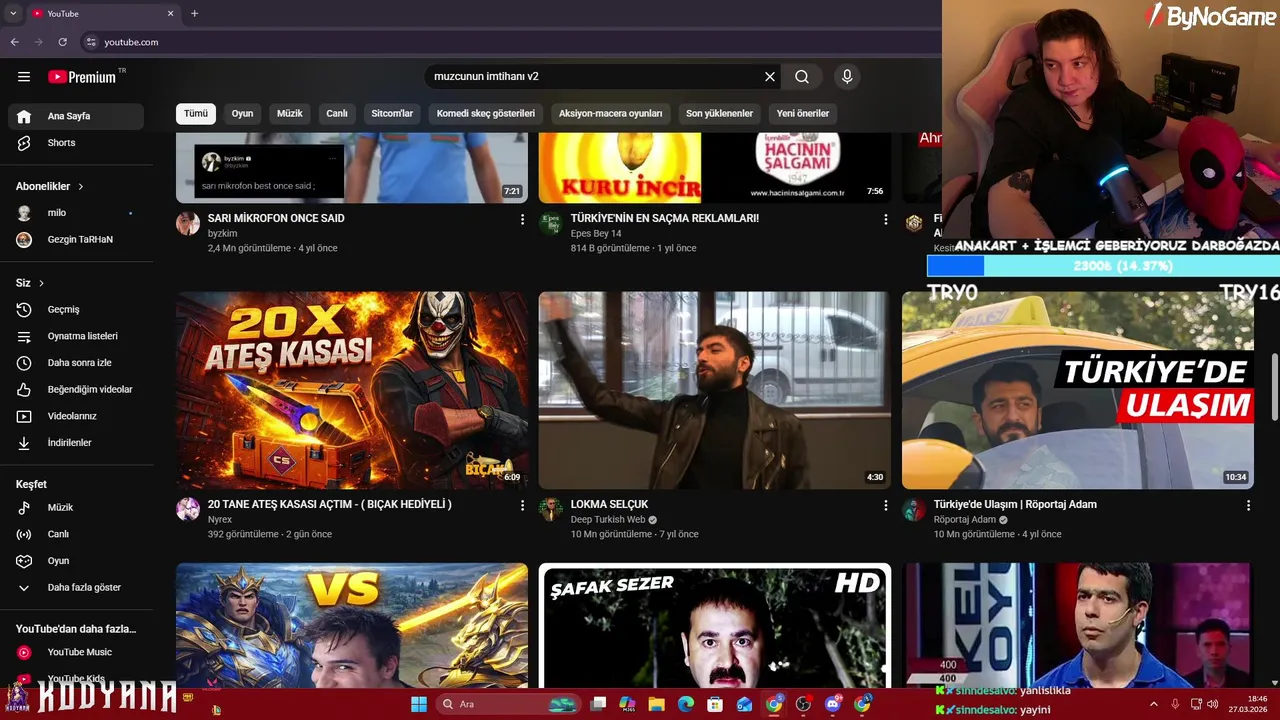
Task: Select the Aksiyon-macera oyunları chip
Action: [611, 114]
